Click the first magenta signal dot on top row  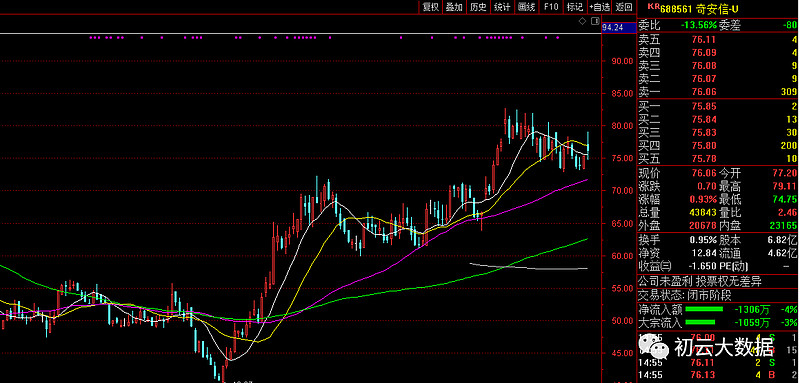tap(91, 37)
